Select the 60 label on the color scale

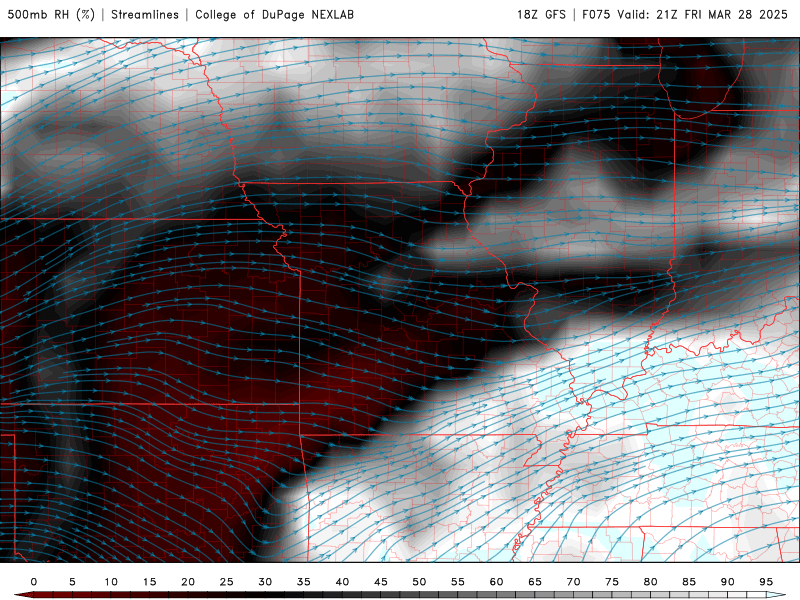tap(496, 582)
